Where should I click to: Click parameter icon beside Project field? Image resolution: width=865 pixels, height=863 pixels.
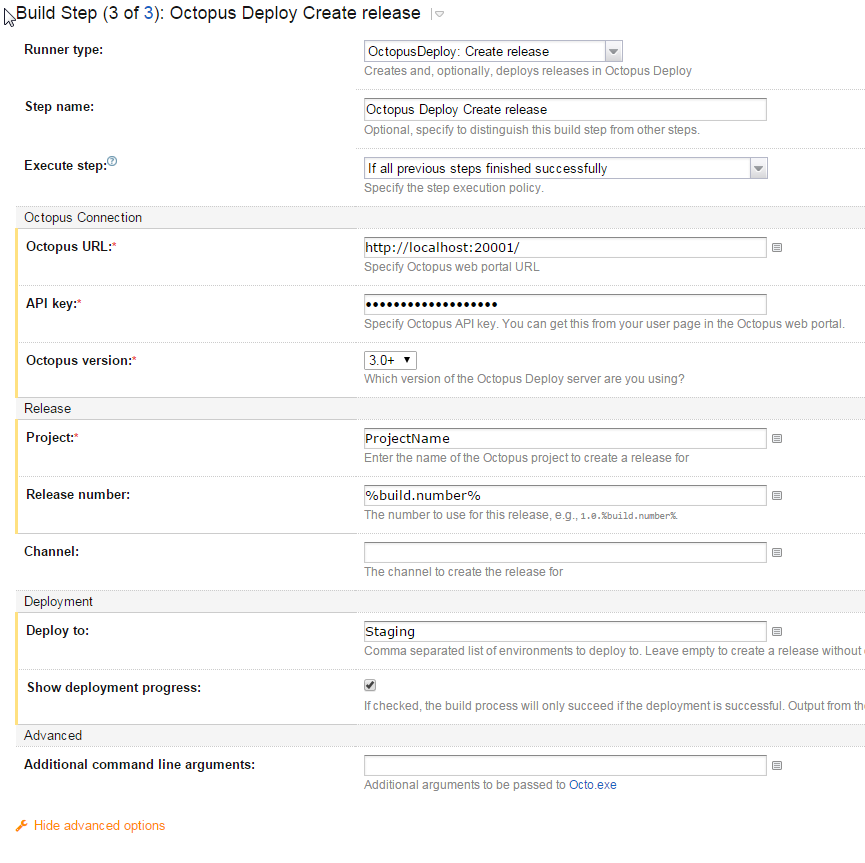[777, 438]
